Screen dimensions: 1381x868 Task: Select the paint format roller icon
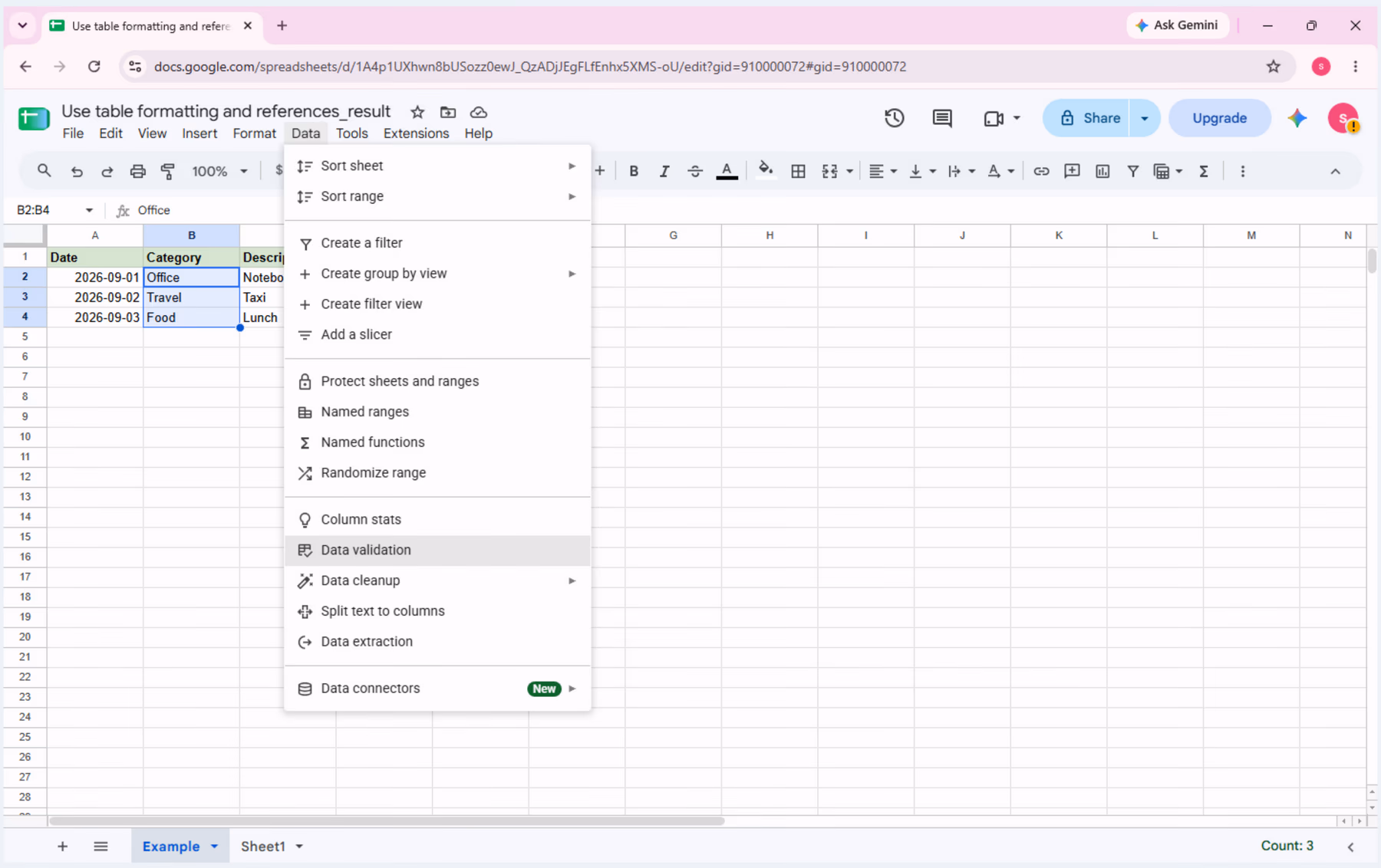pyautogui.click(x=168, y=171)
